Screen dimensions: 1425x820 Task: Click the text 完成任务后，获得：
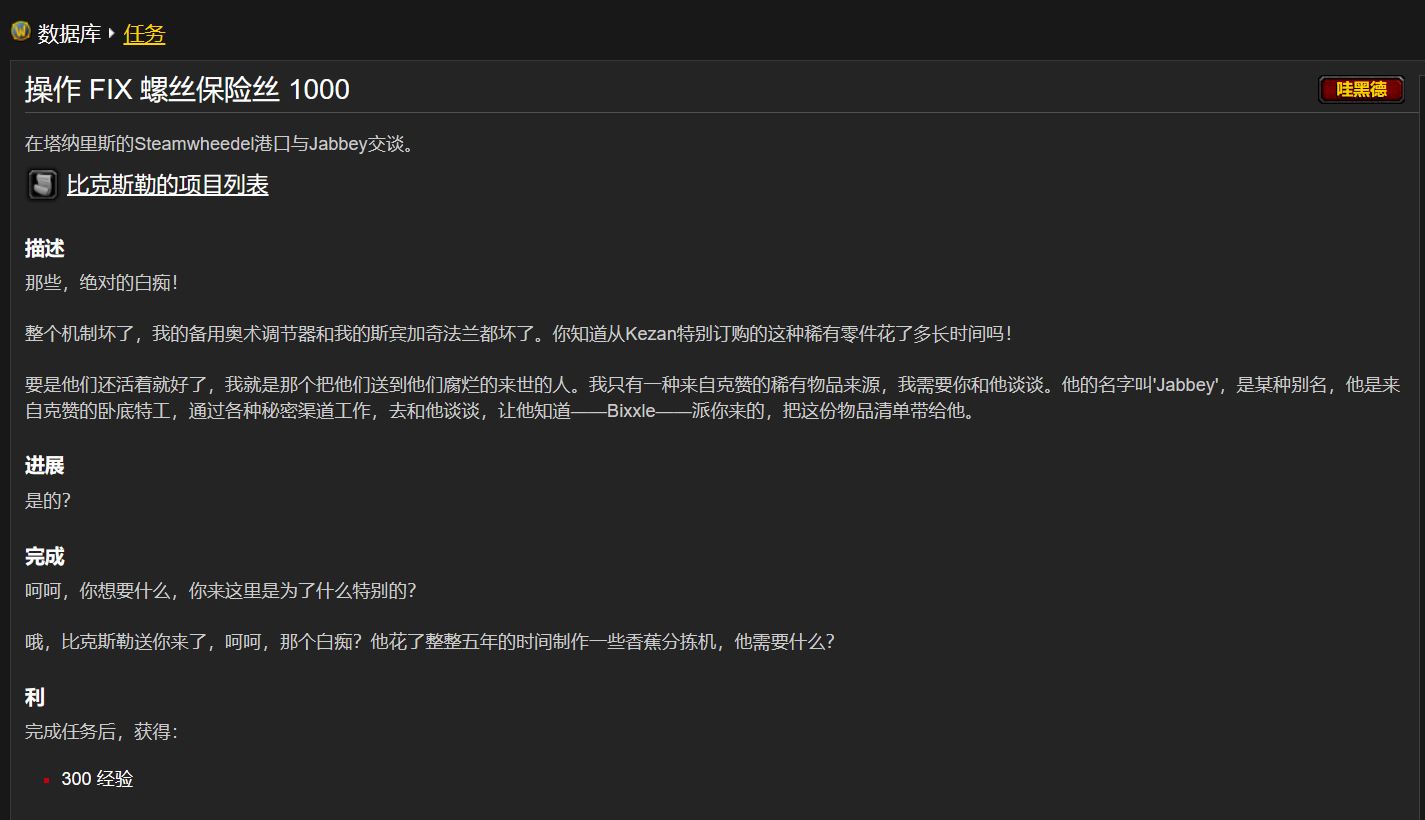coord(102,732)
